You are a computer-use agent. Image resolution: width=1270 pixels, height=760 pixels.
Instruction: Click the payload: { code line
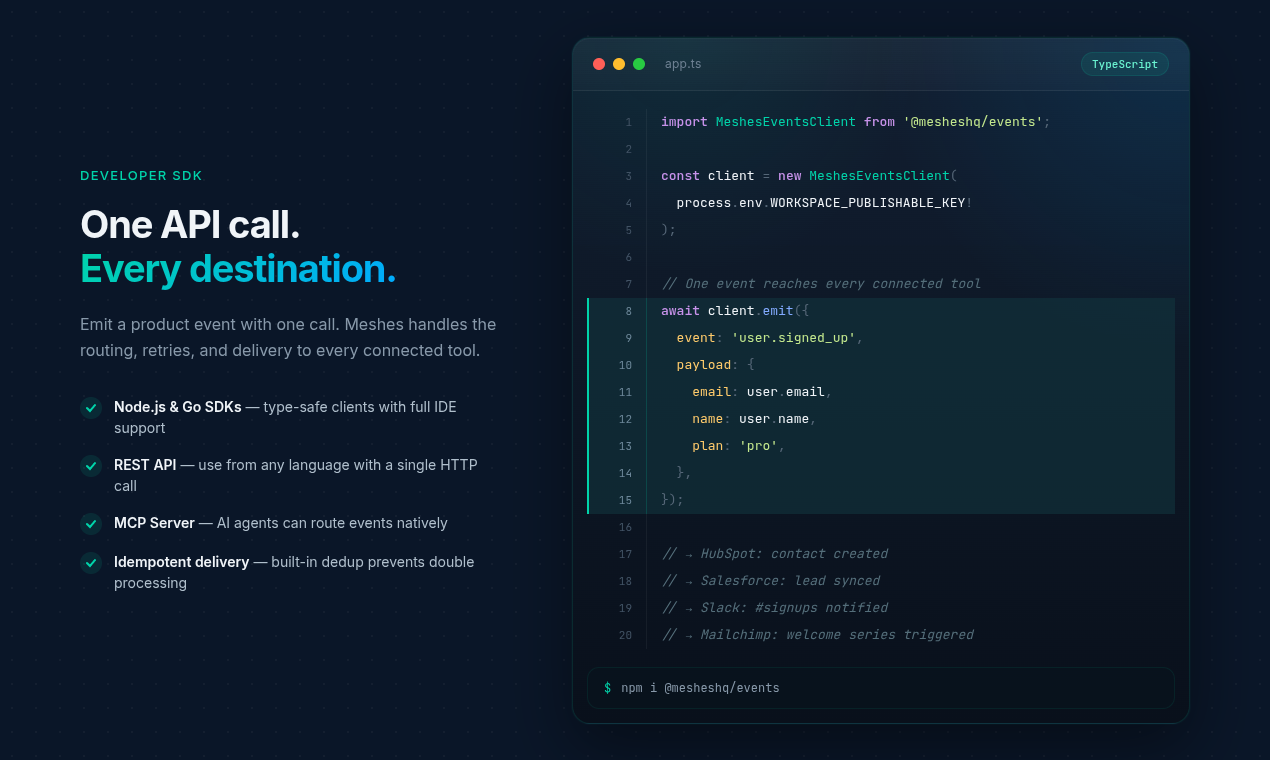715,365
